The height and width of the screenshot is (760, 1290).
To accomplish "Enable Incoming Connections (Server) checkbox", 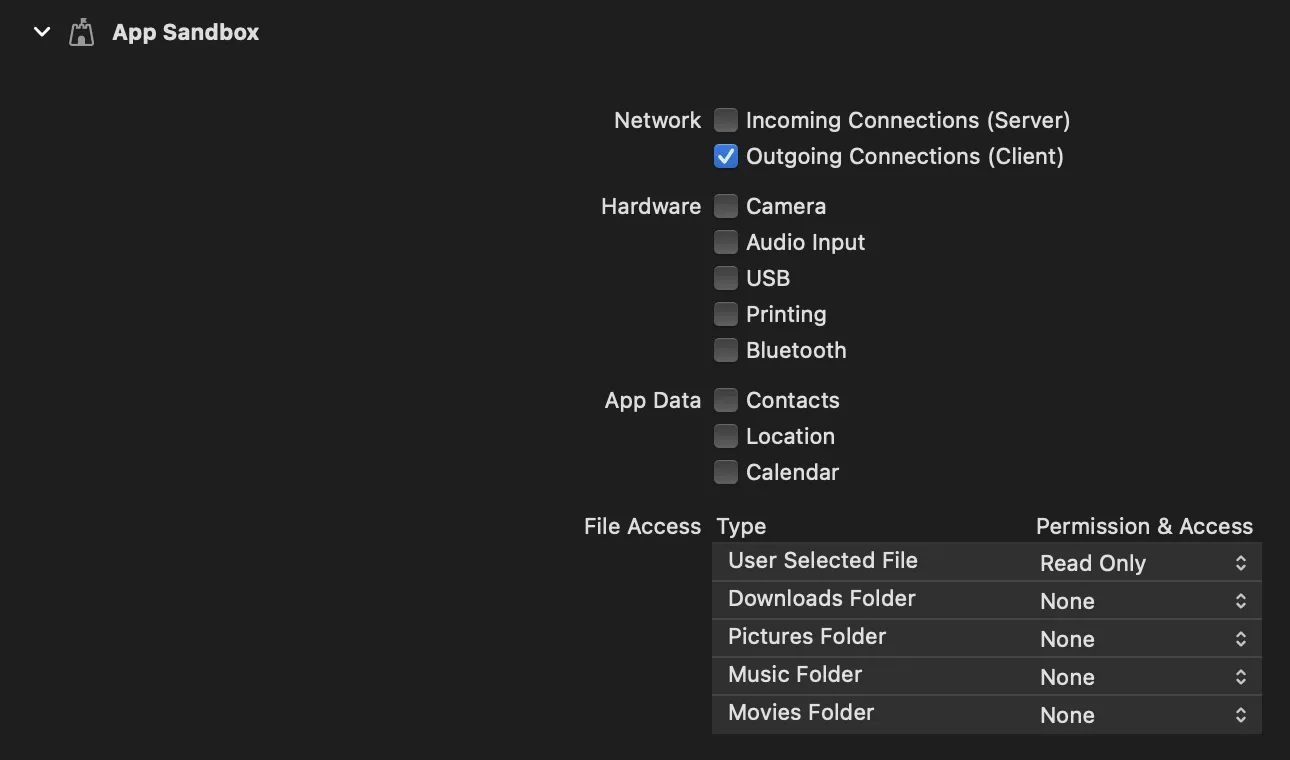I will coord(726,121).
